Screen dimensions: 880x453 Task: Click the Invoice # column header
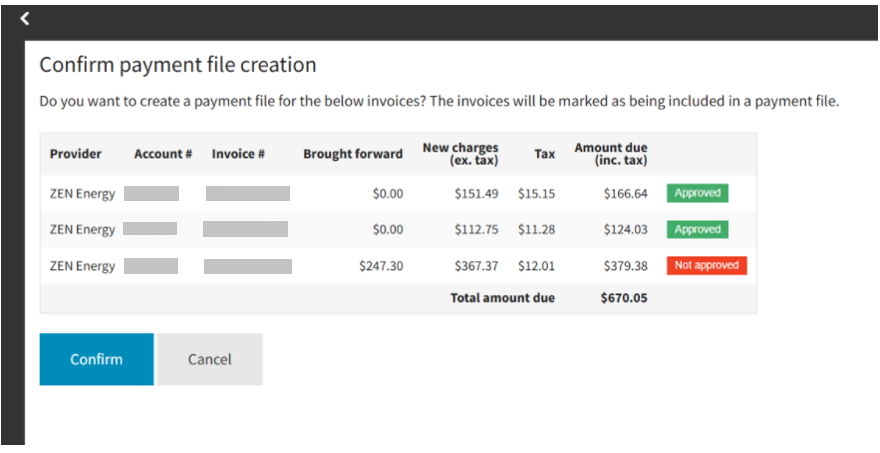(238, 154)
